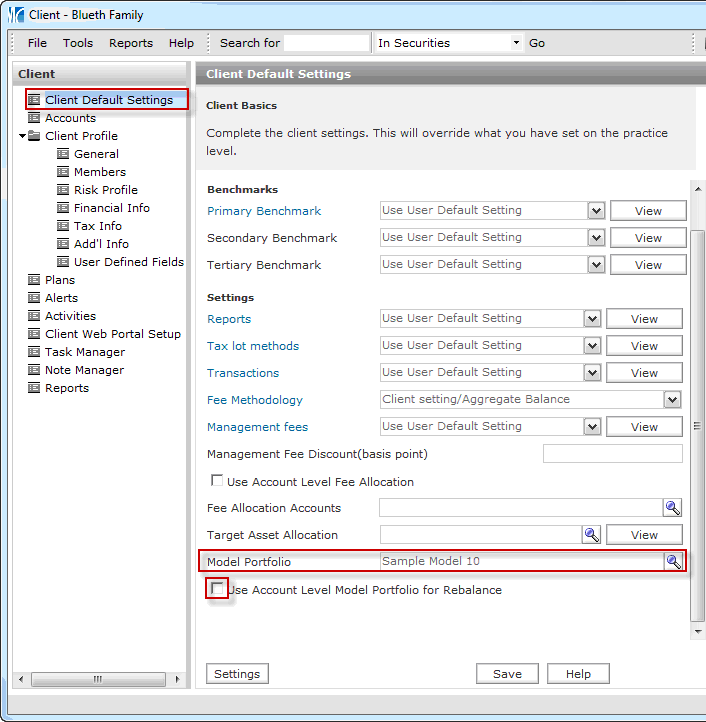Open the Fee Allocation Accounts search icon

673,508
